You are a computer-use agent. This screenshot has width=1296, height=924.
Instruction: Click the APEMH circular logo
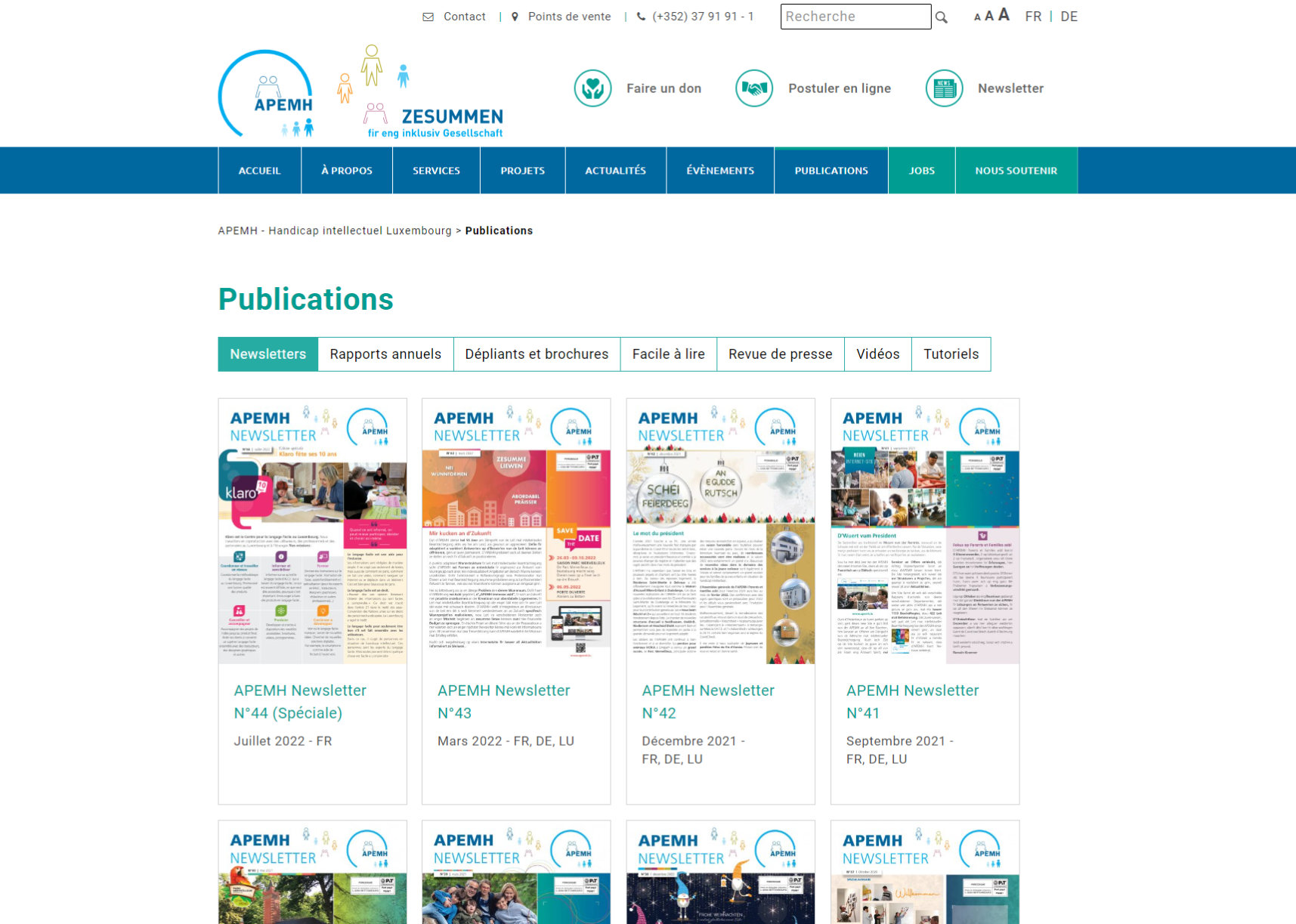266,94
